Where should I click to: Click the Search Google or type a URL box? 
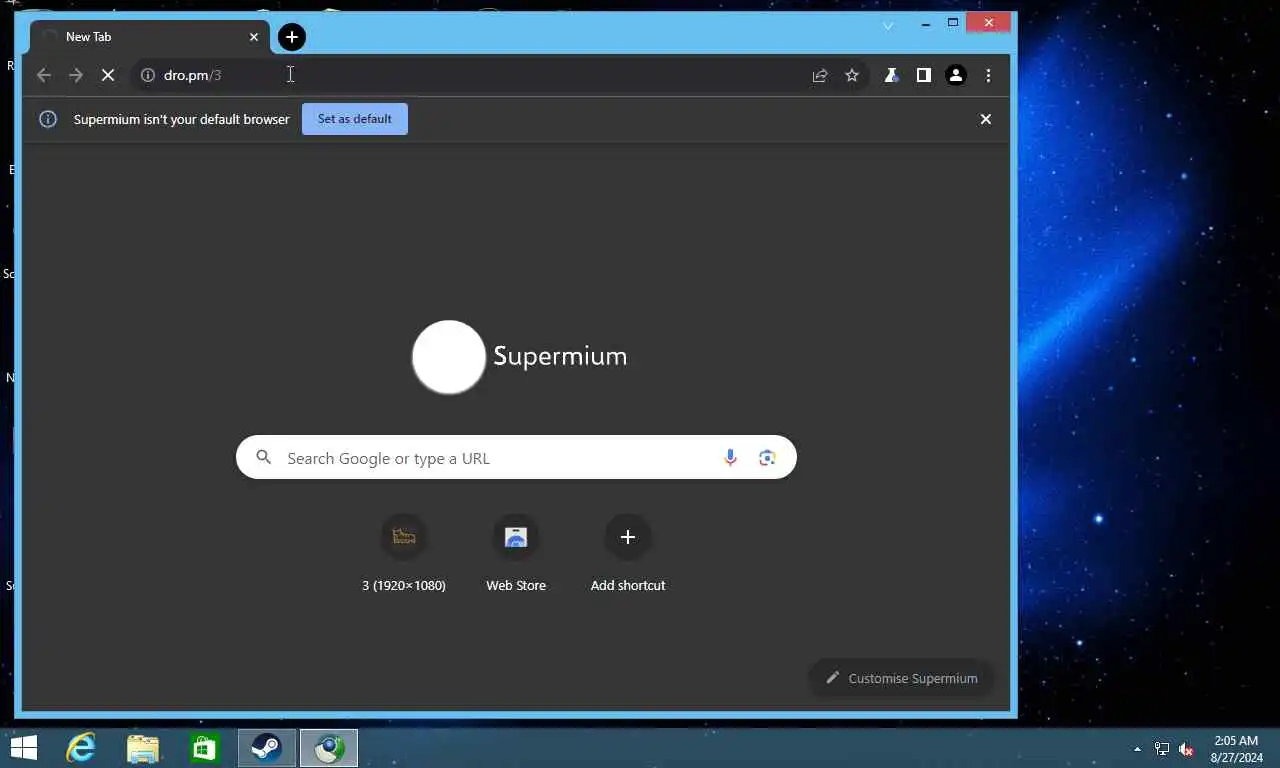point(516,457)
